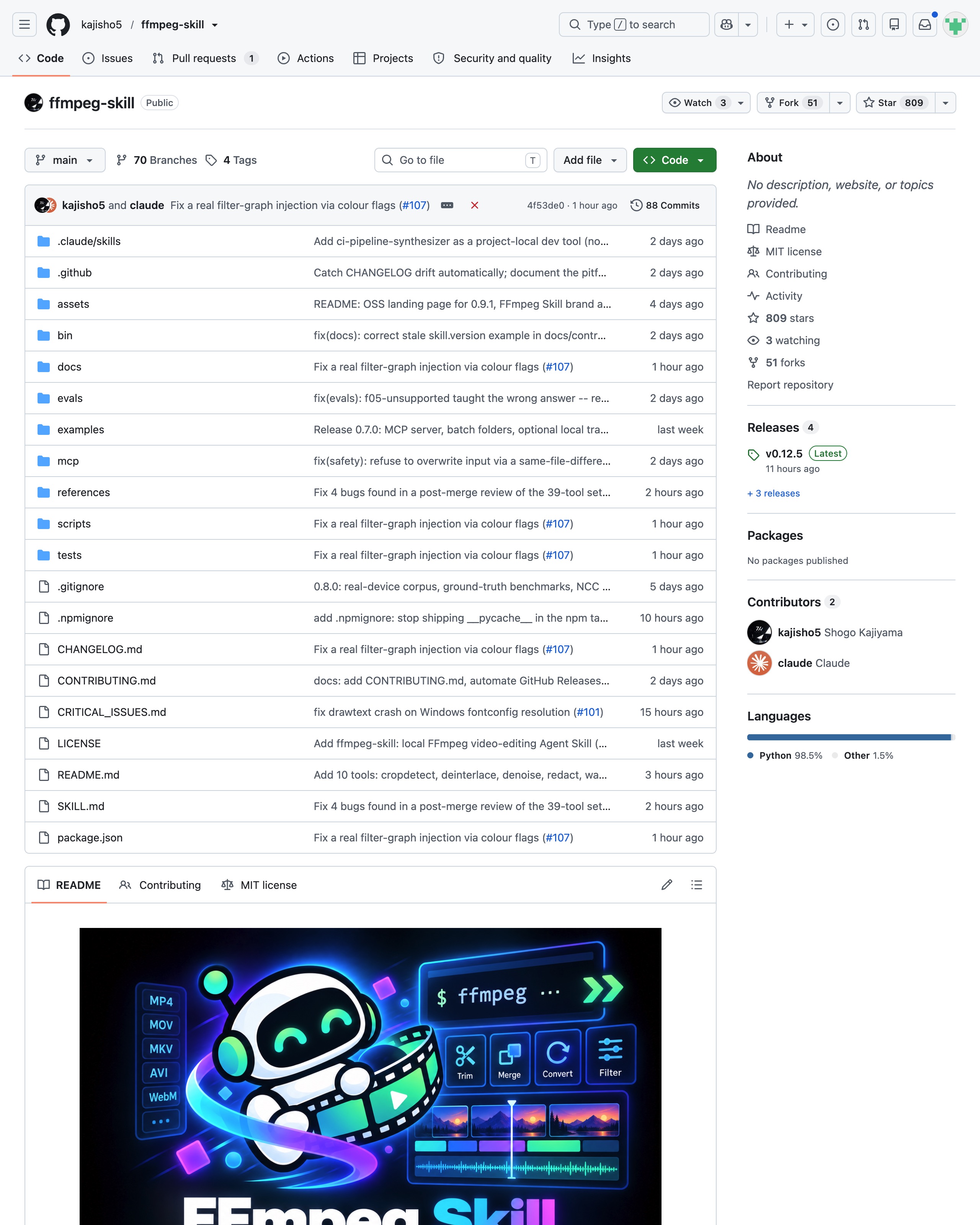
Task: Open the v0.12.5 release tag
Action: pyautogui.click(x=784, y=453)
